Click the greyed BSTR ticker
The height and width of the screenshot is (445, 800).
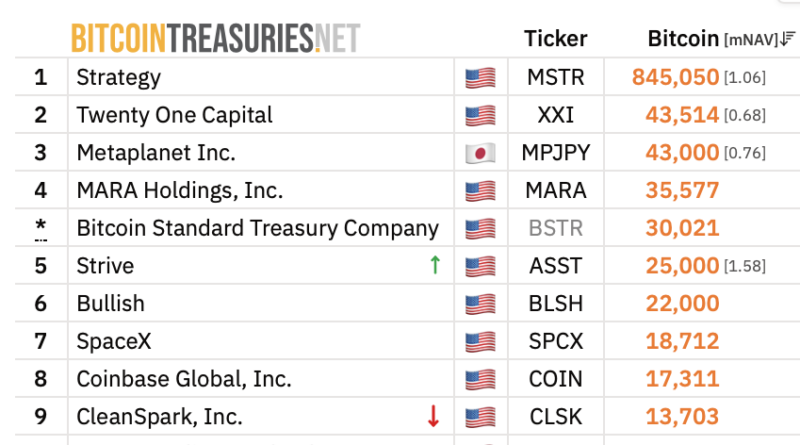click(556, 228)
